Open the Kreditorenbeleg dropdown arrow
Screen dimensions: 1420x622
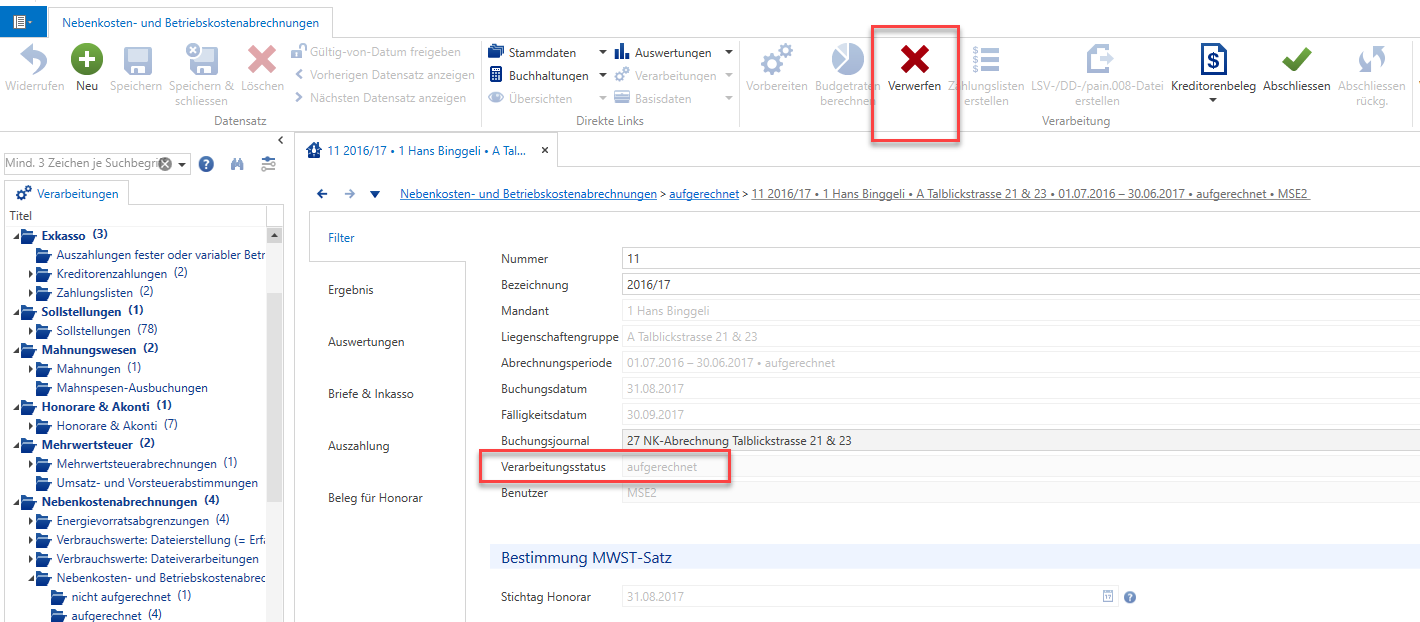pos(1213,100)
